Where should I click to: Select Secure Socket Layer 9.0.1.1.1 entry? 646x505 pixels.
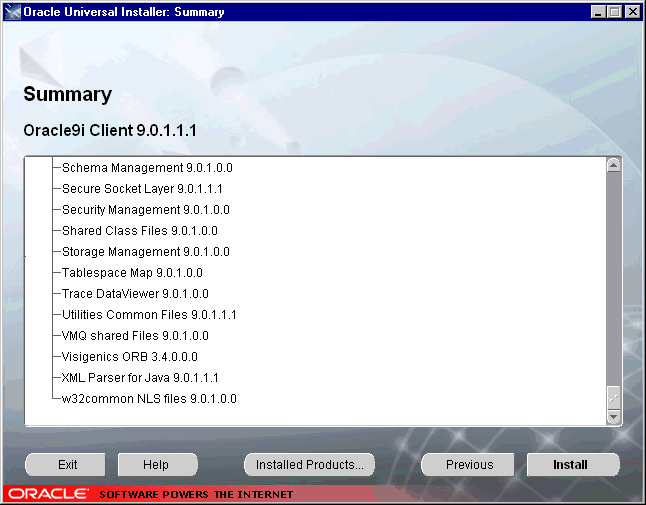click(x=142, y=189)
